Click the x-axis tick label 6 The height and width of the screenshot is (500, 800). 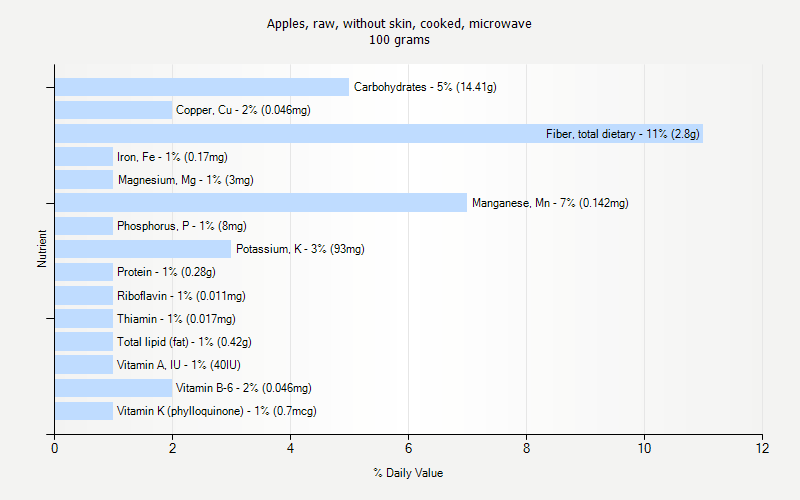[x=408, y=449]
